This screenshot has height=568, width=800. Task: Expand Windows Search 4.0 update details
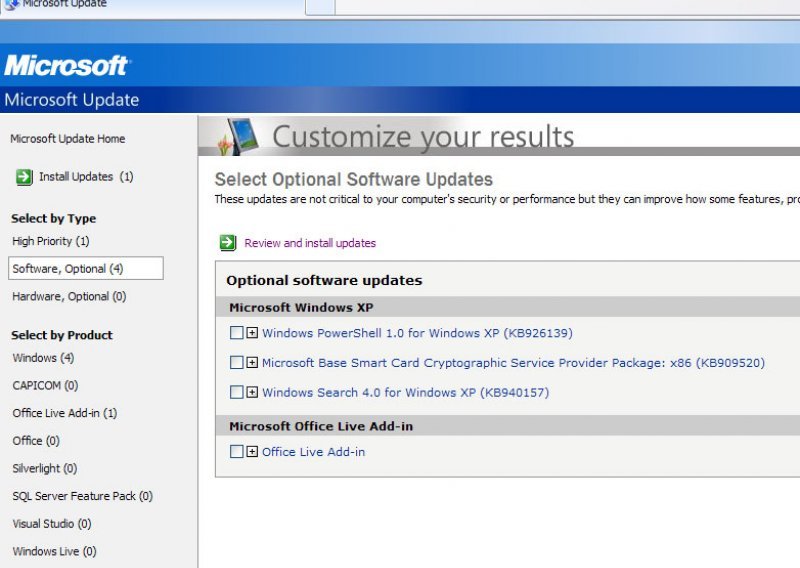(252, 392)
